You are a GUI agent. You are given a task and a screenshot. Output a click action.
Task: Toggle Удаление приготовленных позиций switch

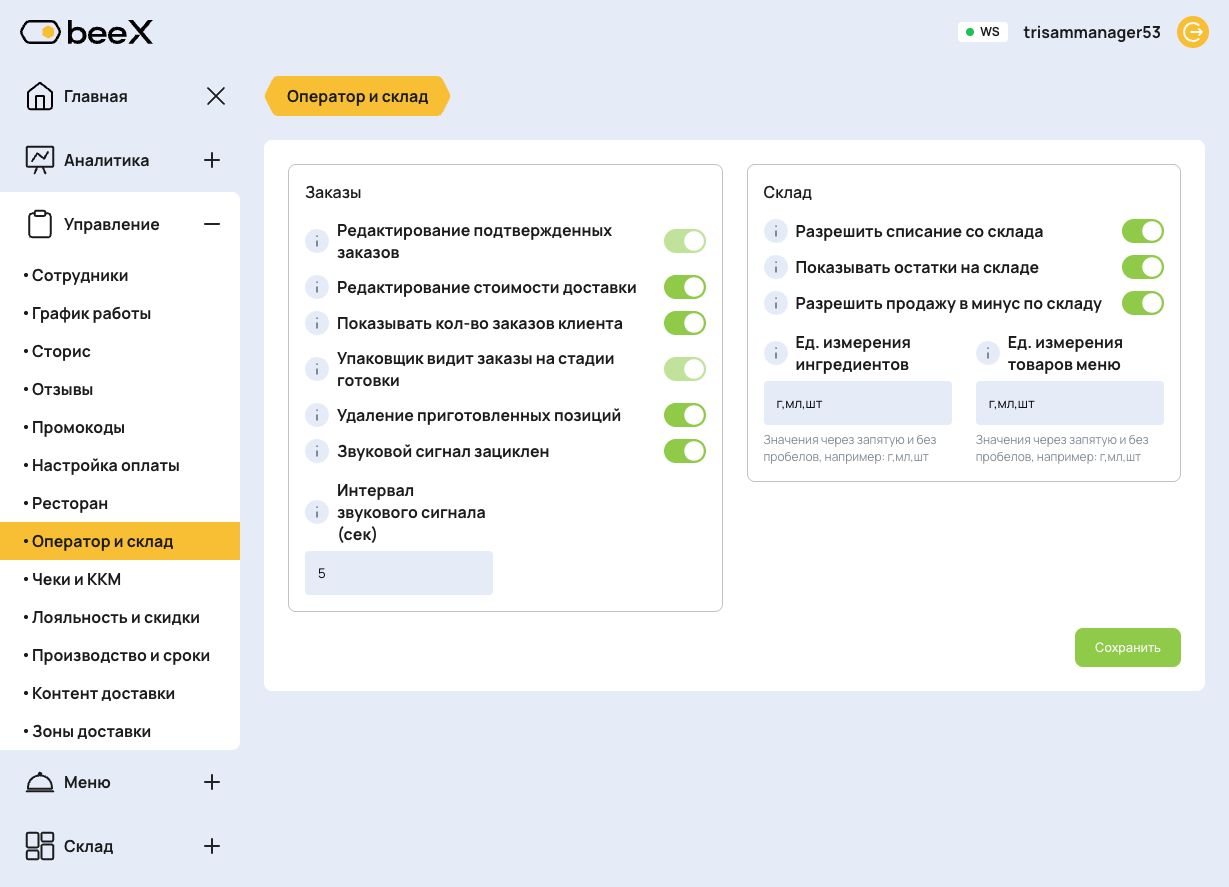pyautogui.click(x=685, y=415)
